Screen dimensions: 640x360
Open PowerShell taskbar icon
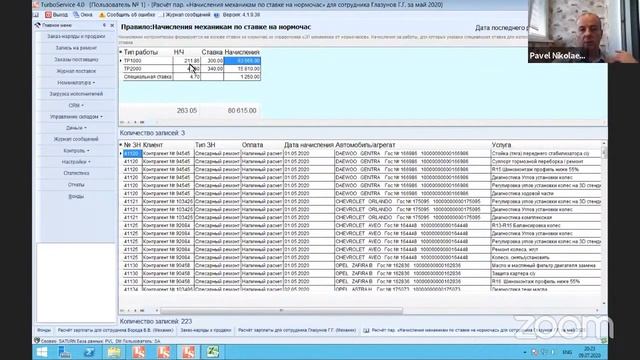click(x=89, y=352)
